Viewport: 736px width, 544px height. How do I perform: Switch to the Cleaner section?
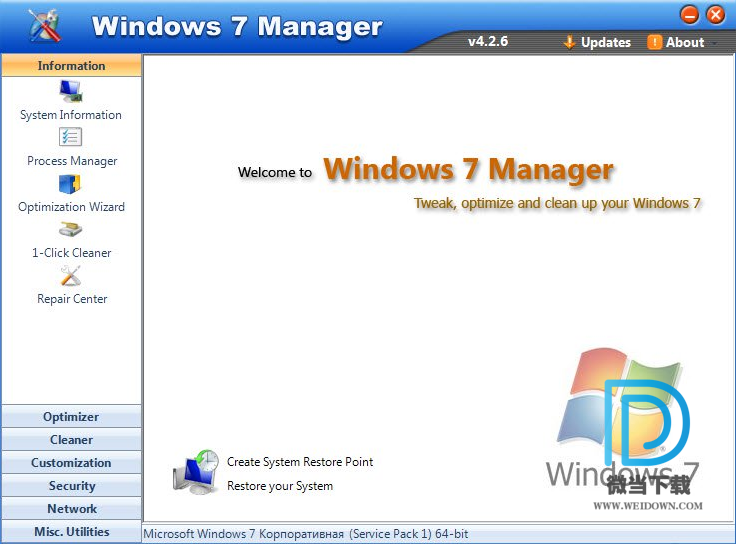(71, 439)
